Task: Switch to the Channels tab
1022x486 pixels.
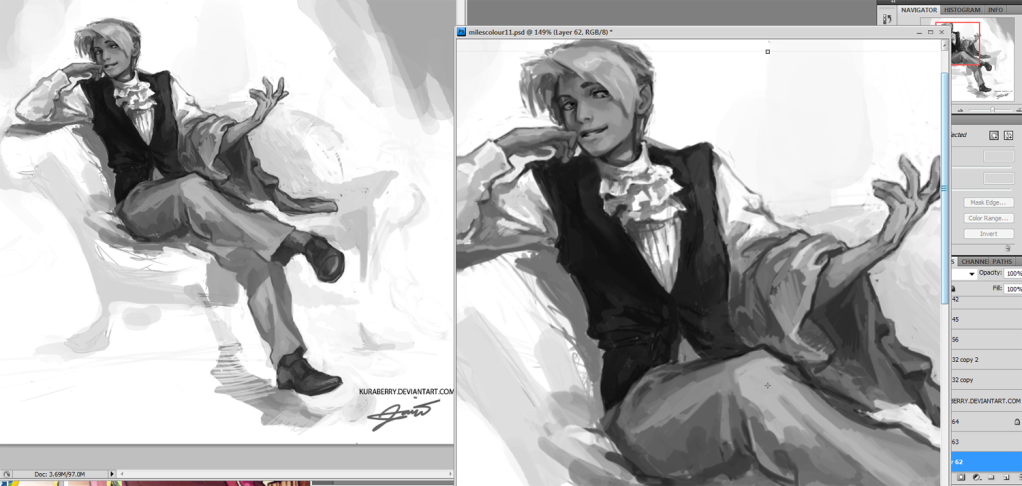Action: pos(973,261)
